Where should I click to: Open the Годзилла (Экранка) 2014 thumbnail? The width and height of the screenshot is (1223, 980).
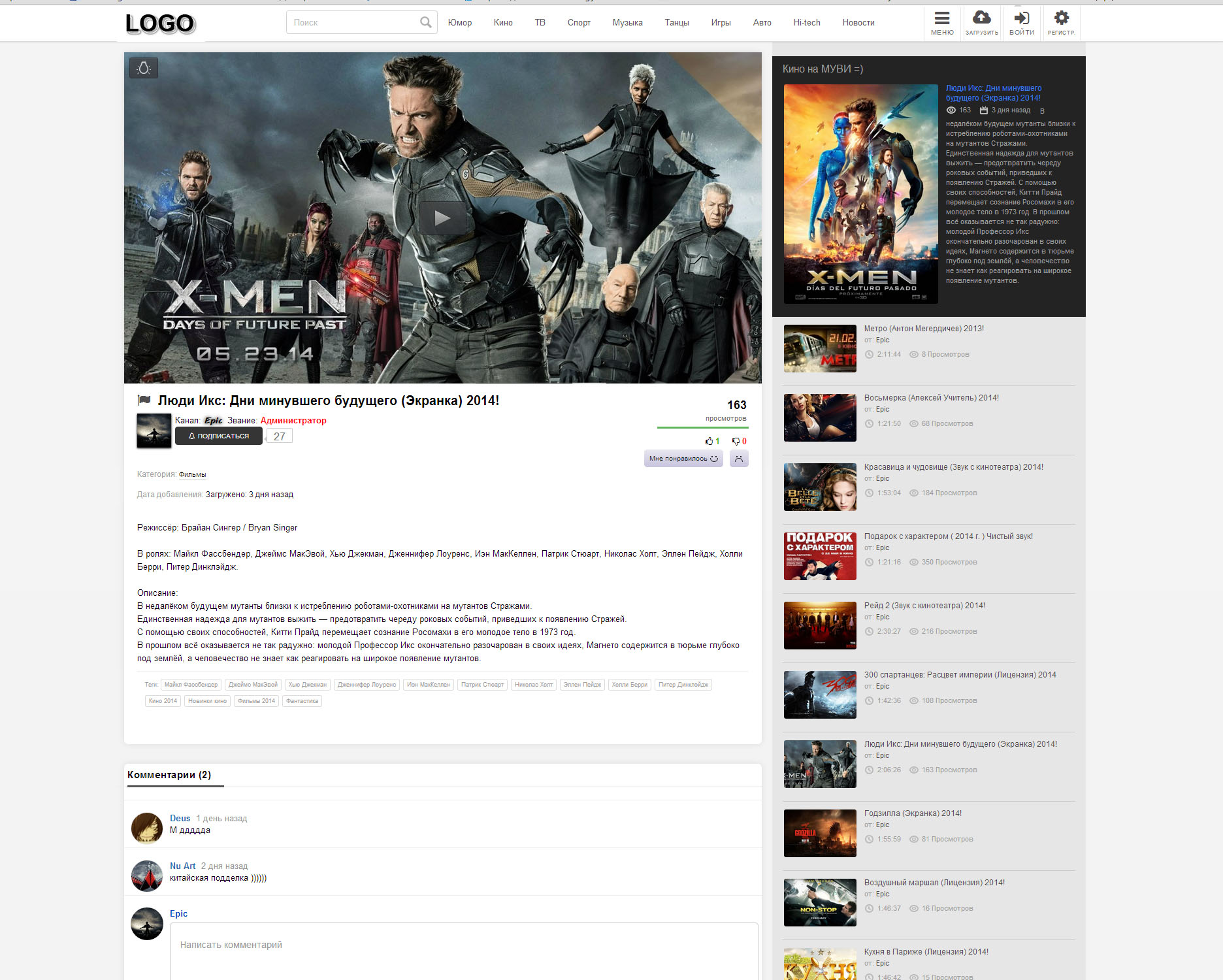pyautogui.click(x=820, y=834)
